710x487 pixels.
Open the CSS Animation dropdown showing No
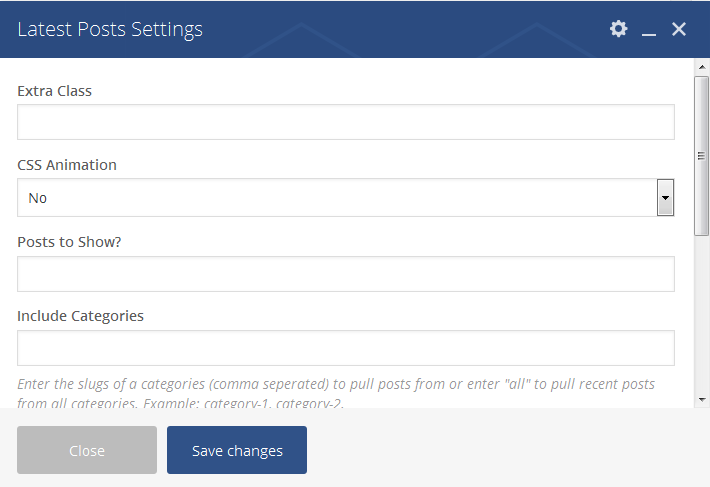click(336, 198)
